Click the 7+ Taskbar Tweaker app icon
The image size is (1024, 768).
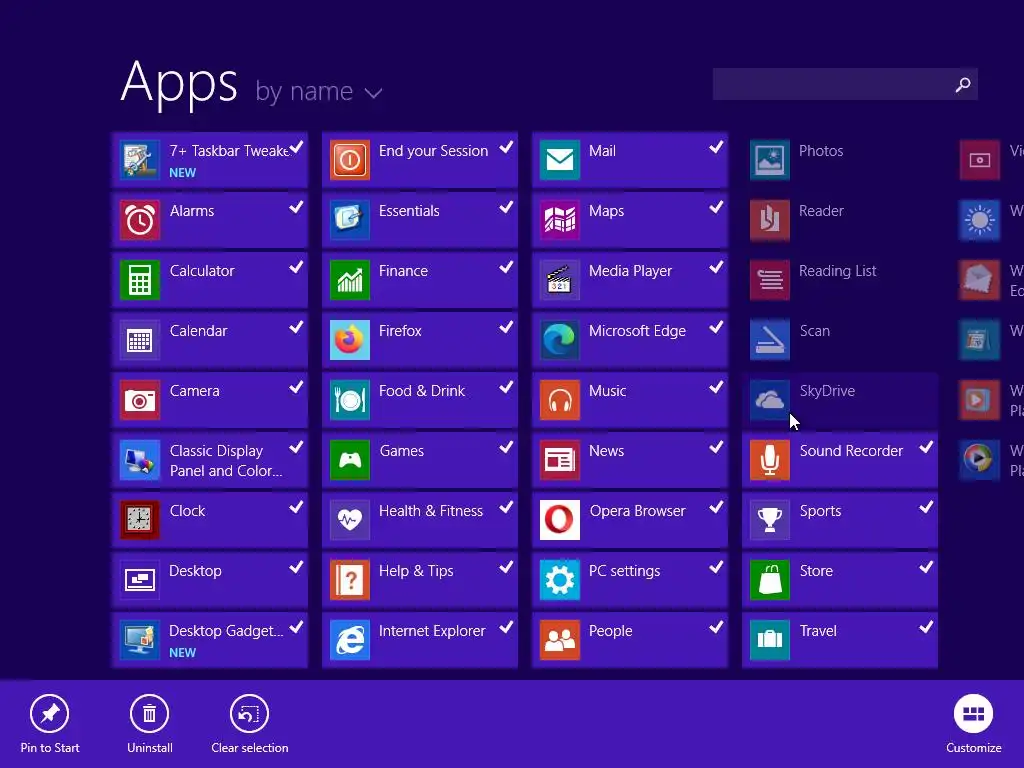[x=140, y=160]
